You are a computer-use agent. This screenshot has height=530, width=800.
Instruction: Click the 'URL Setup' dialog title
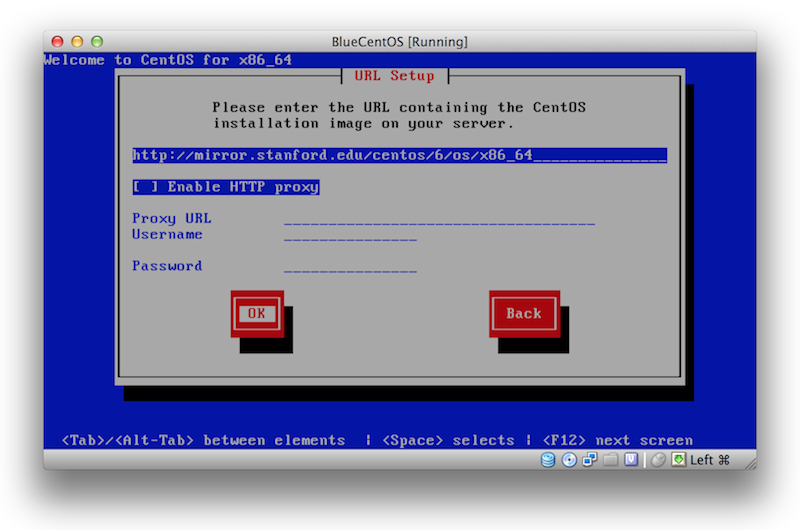click(394, 75)
